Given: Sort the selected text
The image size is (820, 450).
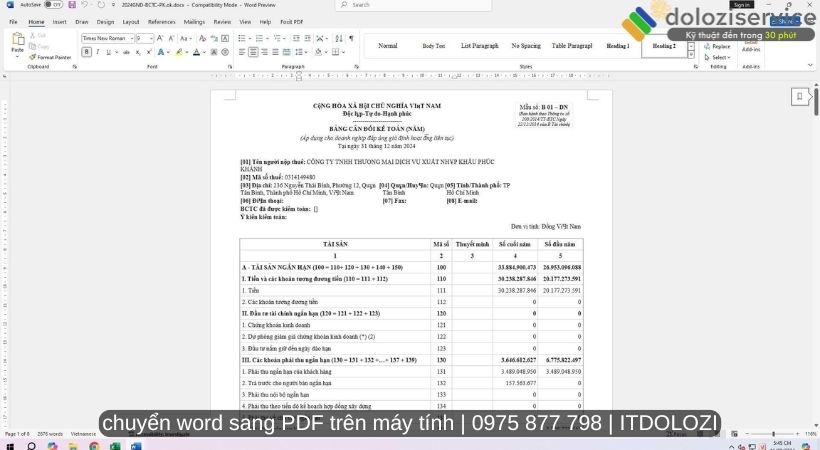Looking at the screenshot, I should (x=339, y=39).
